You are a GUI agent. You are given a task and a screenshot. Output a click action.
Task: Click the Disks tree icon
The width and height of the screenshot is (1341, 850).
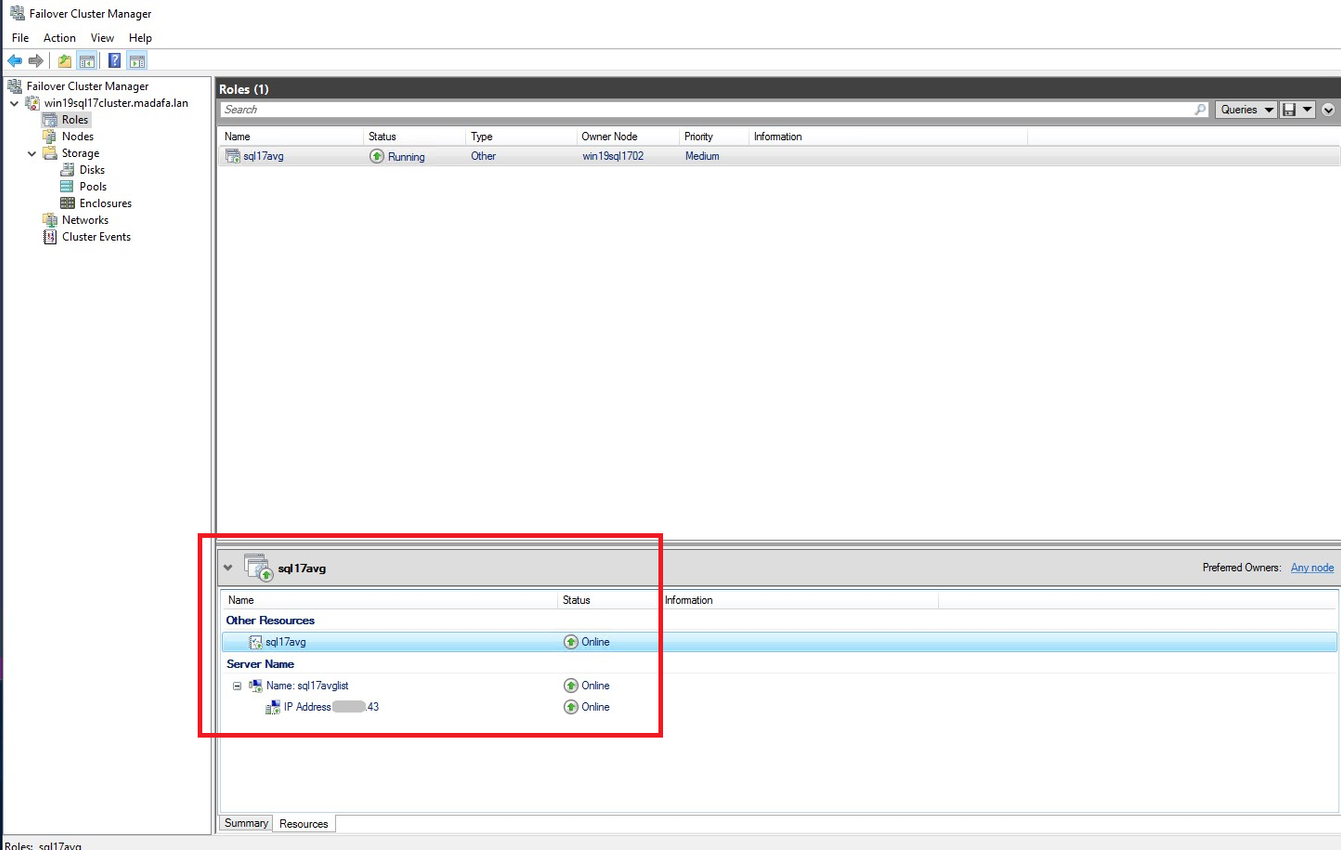pyautogui.click(x=67, y=170)
